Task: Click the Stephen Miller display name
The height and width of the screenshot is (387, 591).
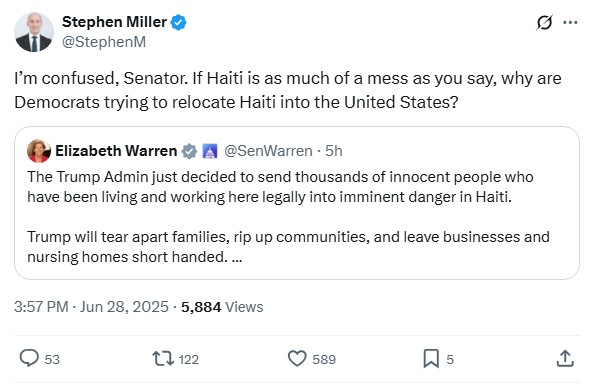Action: pos(114,22)
